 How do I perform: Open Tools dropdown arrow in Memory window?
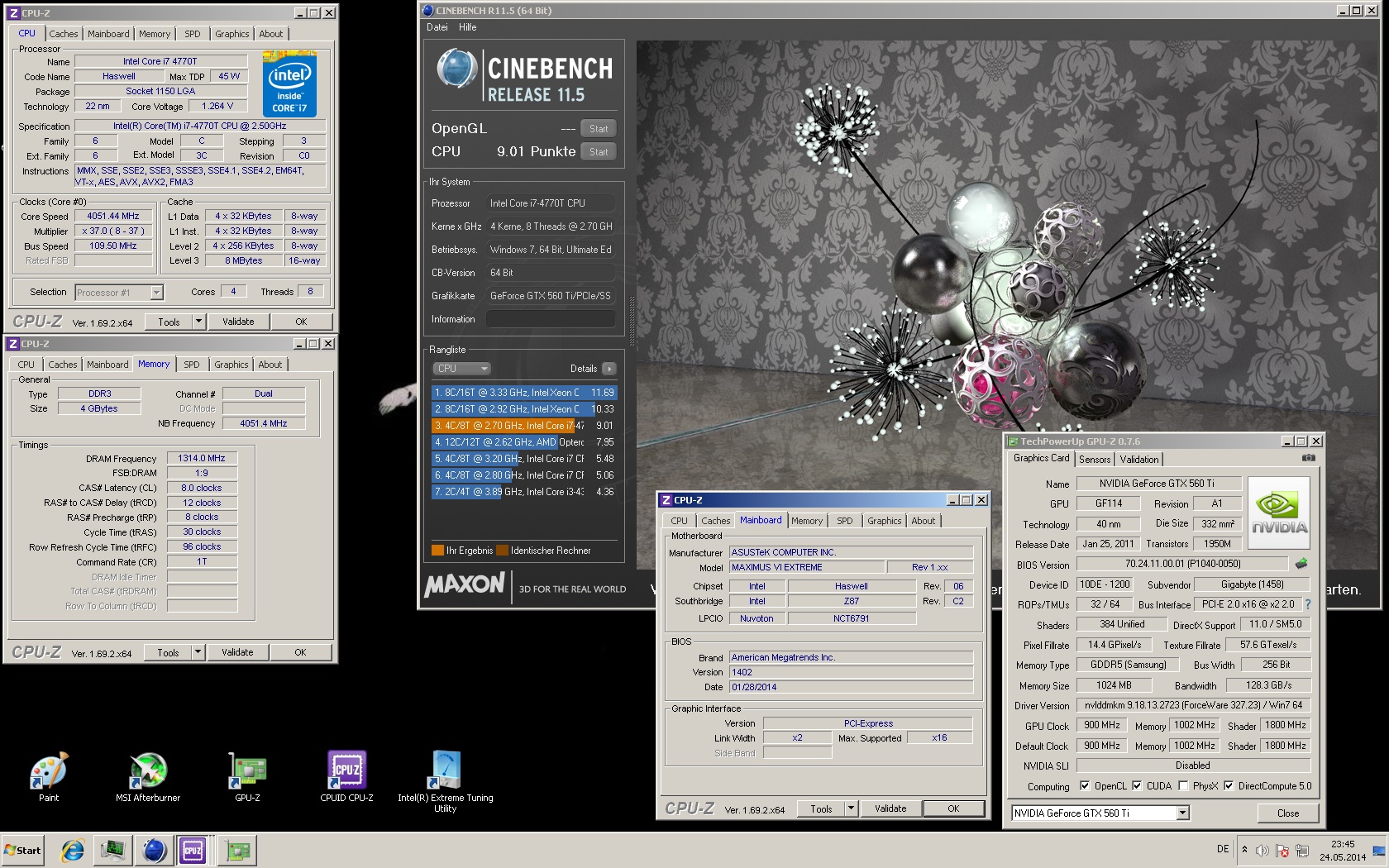pyautogui.click(x=198, y=652)
